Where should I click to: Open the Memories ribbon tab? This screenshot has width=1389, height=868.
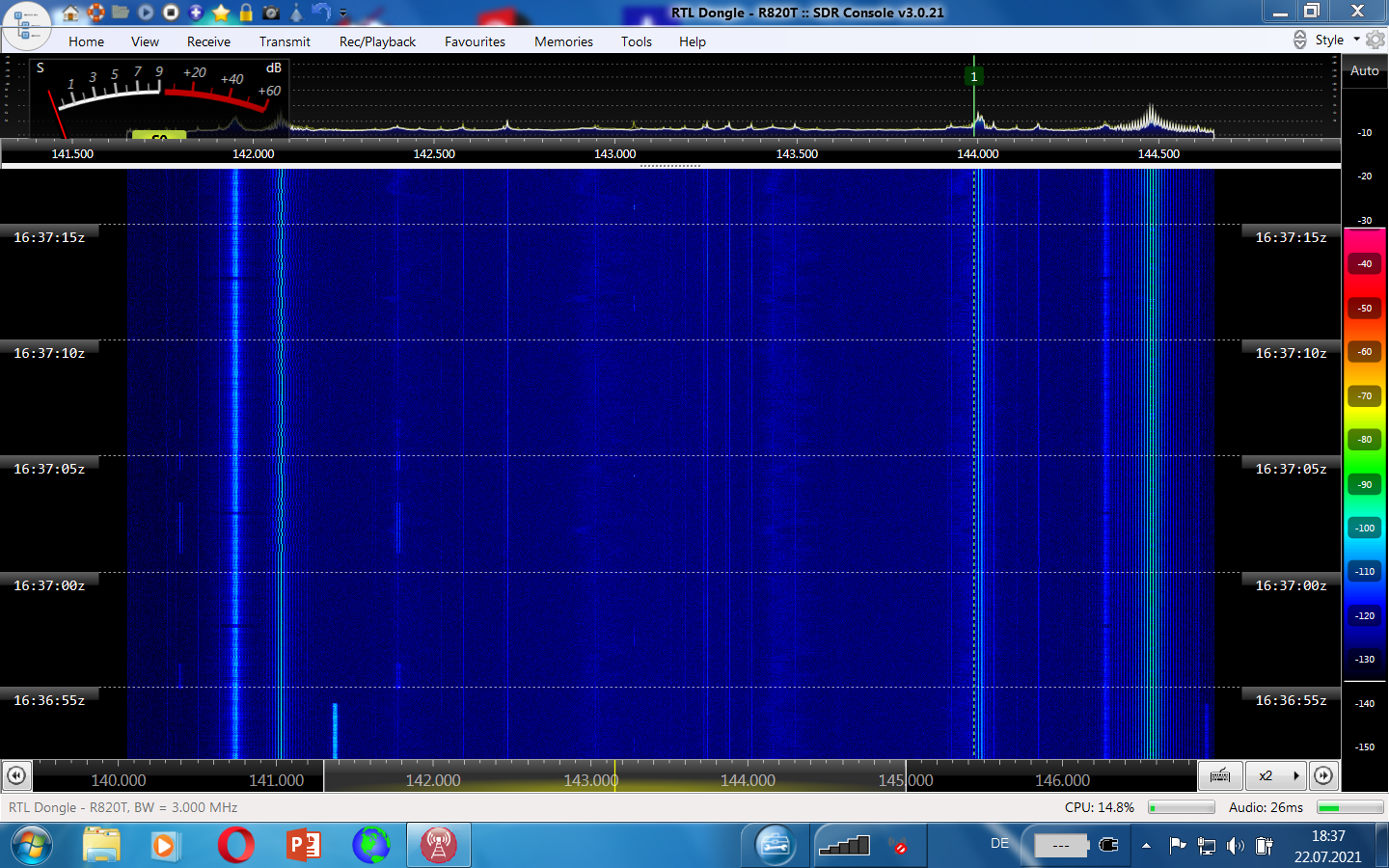click(563, 41)
